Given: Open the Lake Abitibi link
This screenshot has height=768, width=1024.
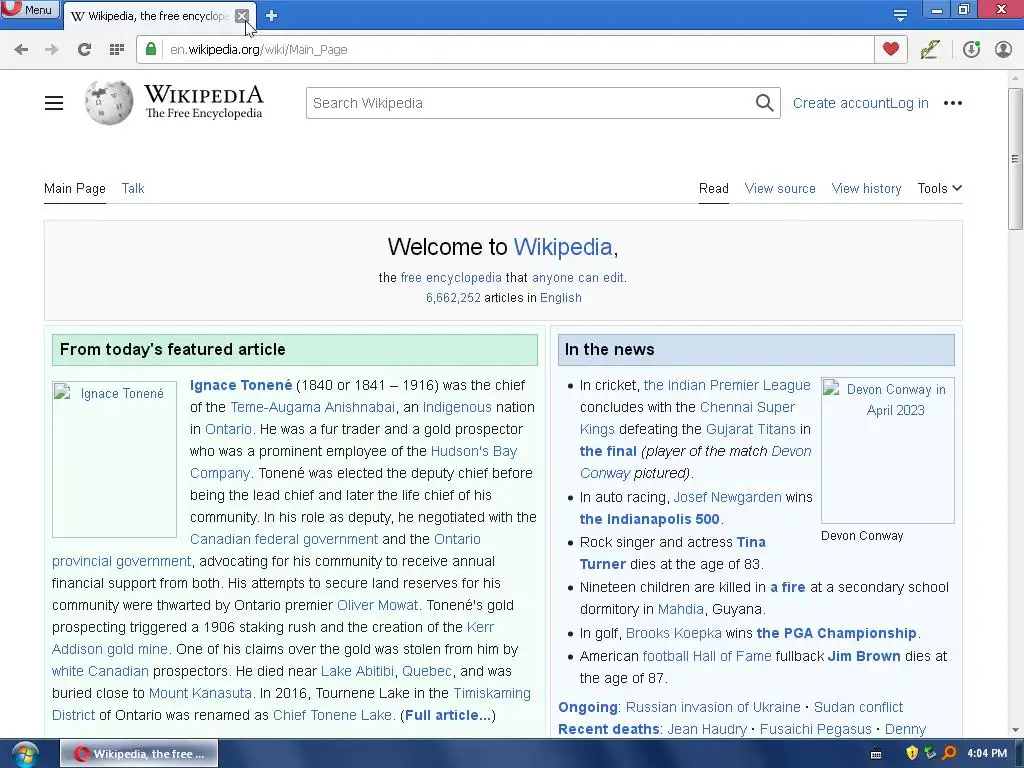Looking at the screenshot, I should tap(357, 671).
